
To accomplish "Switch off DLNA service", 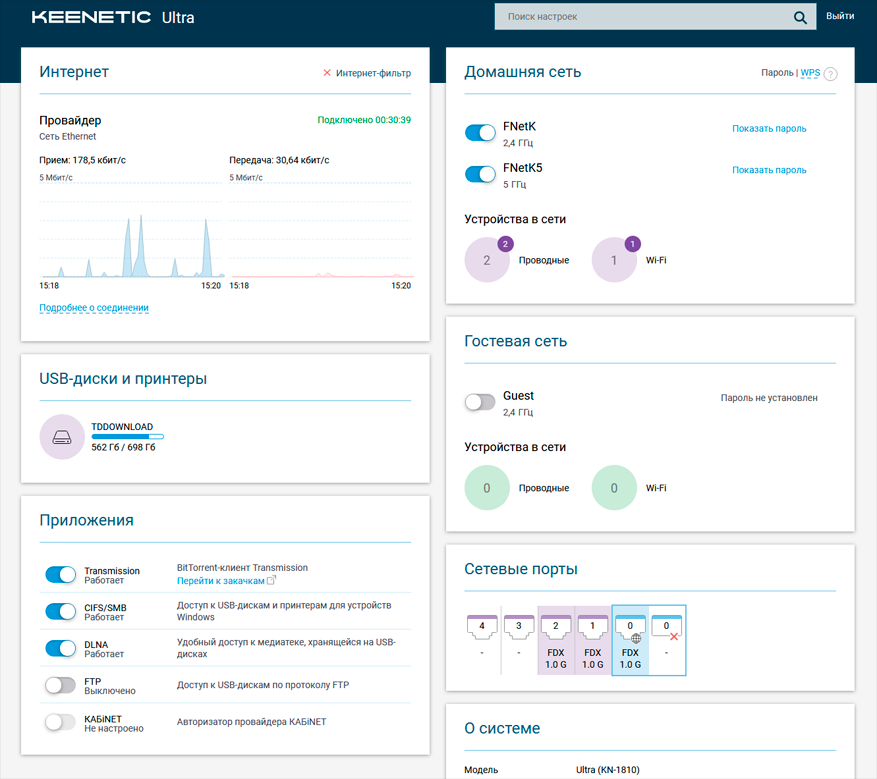I will [x=60, y=648].
